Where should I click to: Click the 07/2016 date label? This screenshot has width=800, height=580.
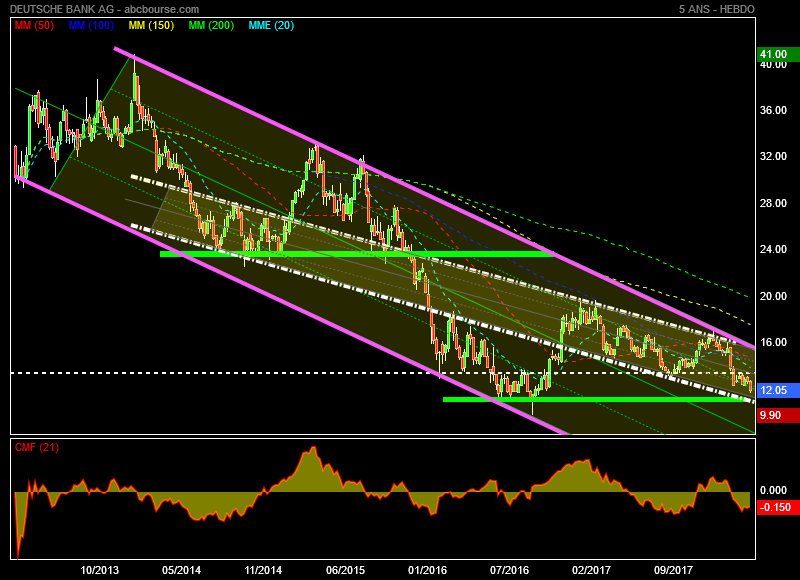click(x=510, y=570)
